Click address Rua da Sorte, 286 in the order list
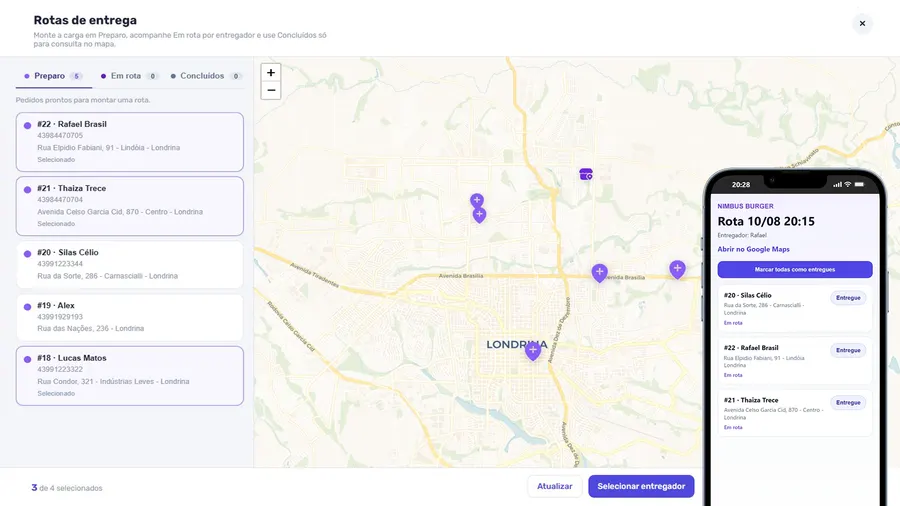This screenshot has width=900, height=506. tap(107, 276)
